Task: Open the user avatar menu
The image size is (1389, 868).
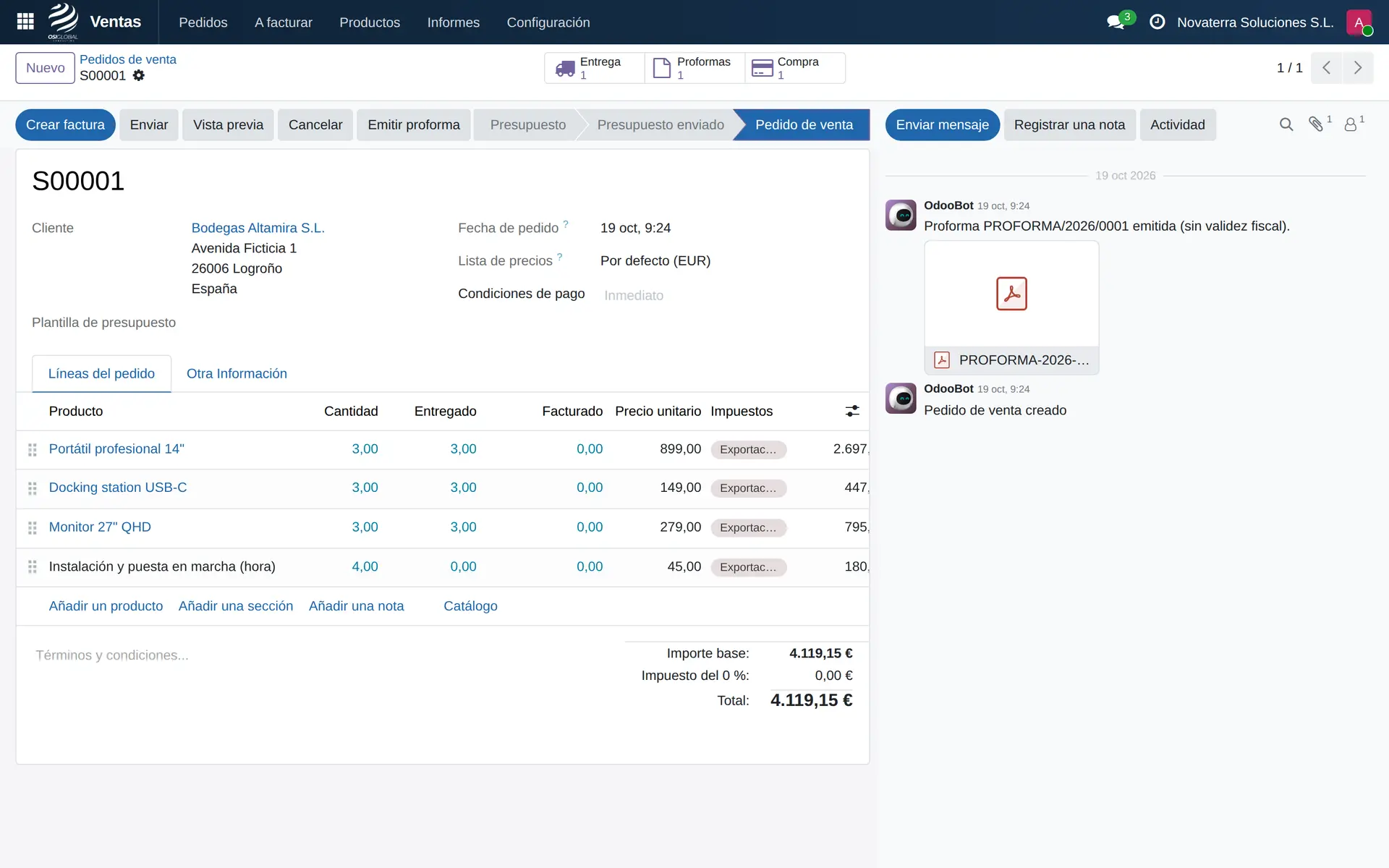Action: point(1359,22)
